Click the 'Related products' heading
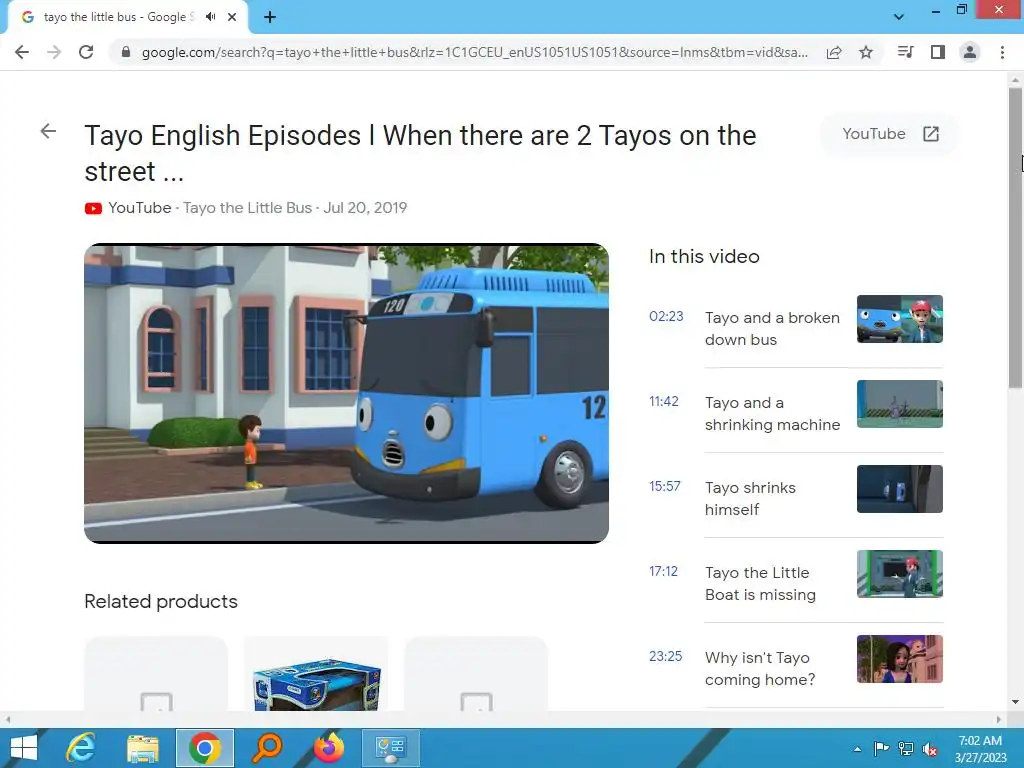This screenshot has height=768, width=1024. tap(161, 601)
